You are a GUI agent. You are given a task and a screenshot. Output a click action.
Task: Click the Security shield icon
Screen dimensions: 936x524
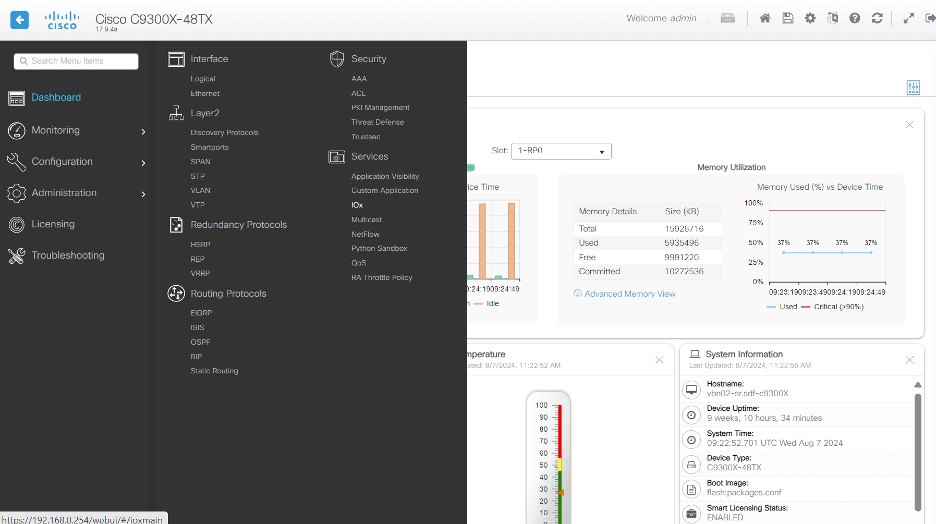[x=337, y=59]
